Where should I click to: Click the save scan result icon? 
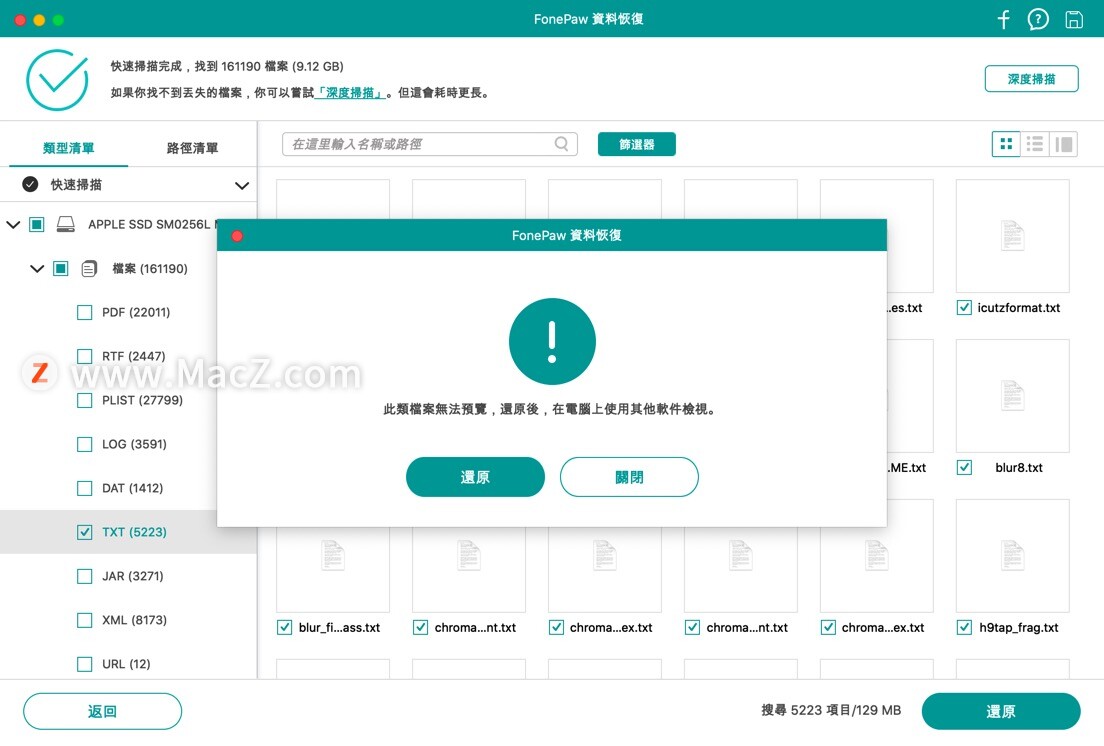click(1074, 19)
